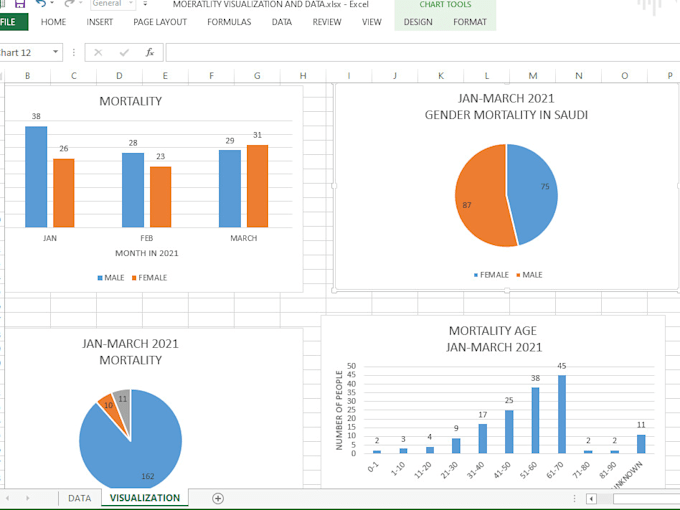Viewport: 680px width, 510px height.
Task: Select the orange FEB bar labeled 23
Action: (160, 197)
